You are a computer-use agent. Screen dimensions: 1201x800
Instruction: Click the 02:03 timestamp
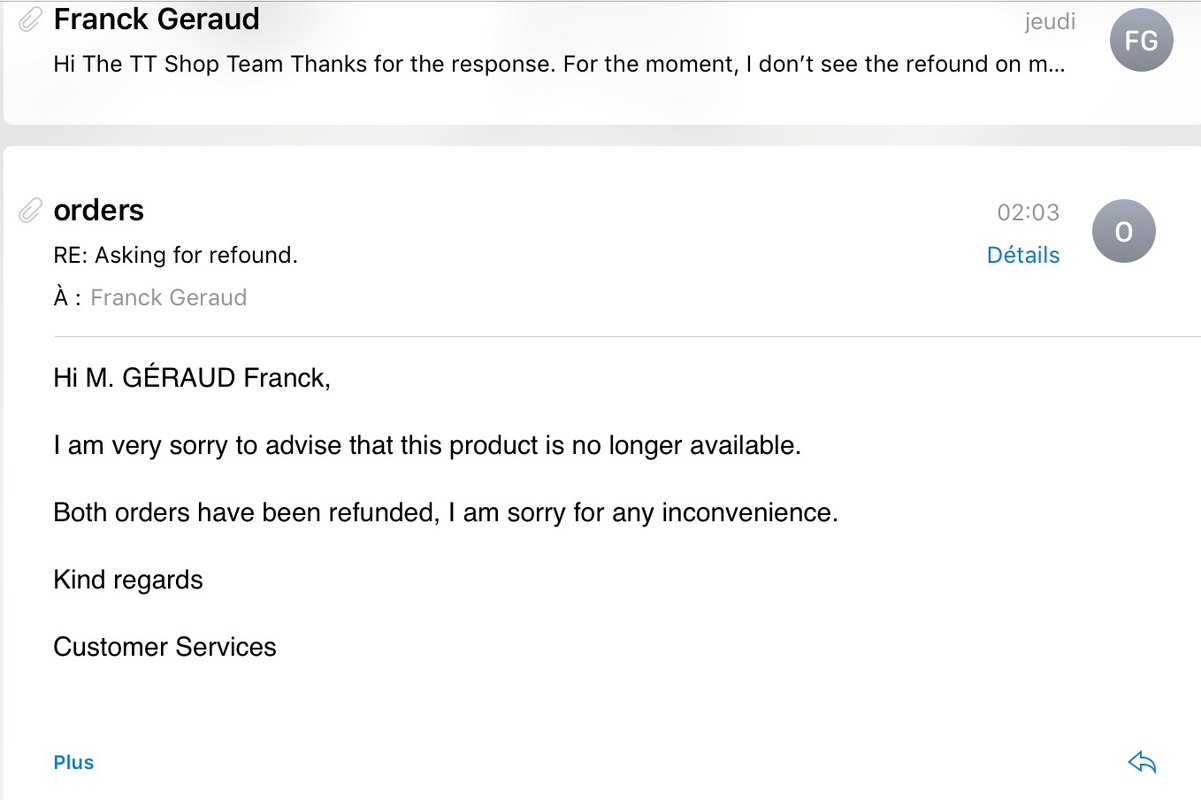click(1027, 212)
